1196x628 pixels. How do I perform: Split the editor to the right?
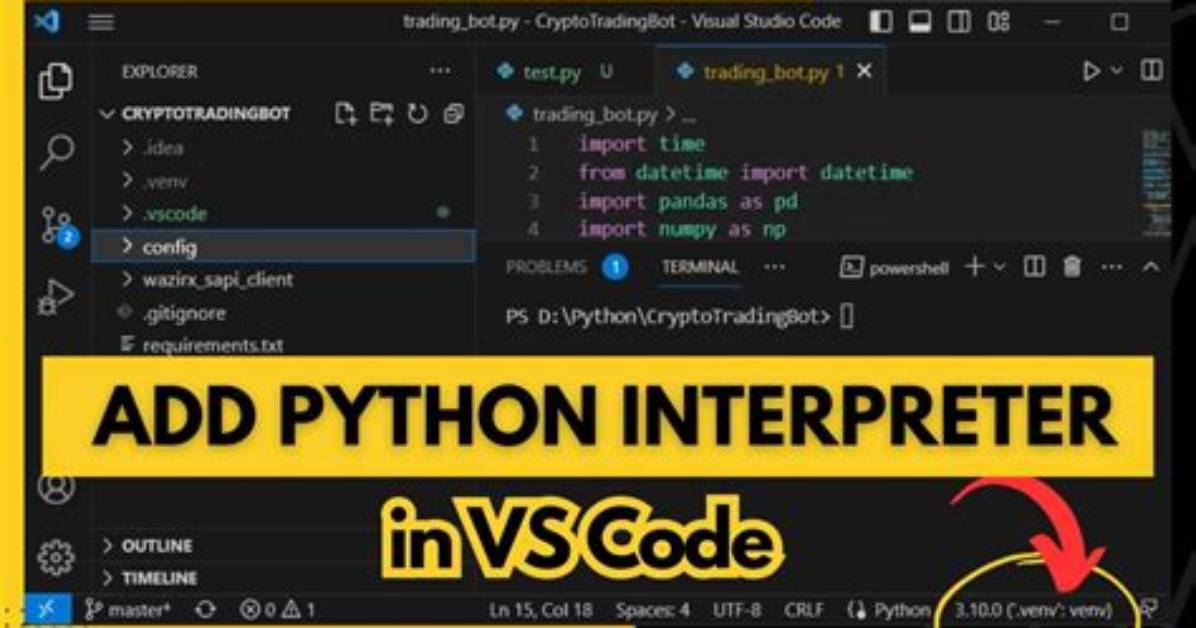pos(1151,70)
